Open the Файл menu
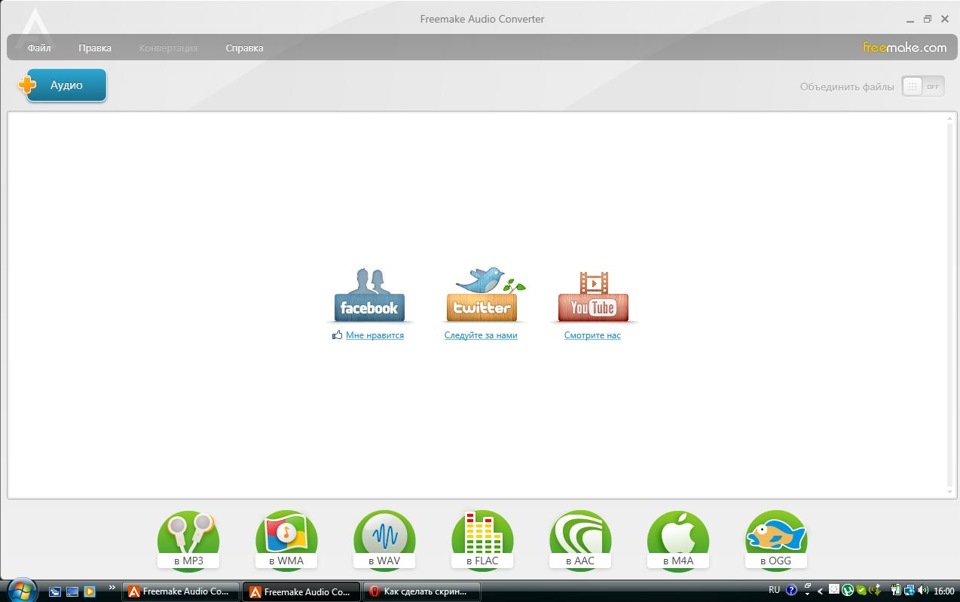 (39, 48)
